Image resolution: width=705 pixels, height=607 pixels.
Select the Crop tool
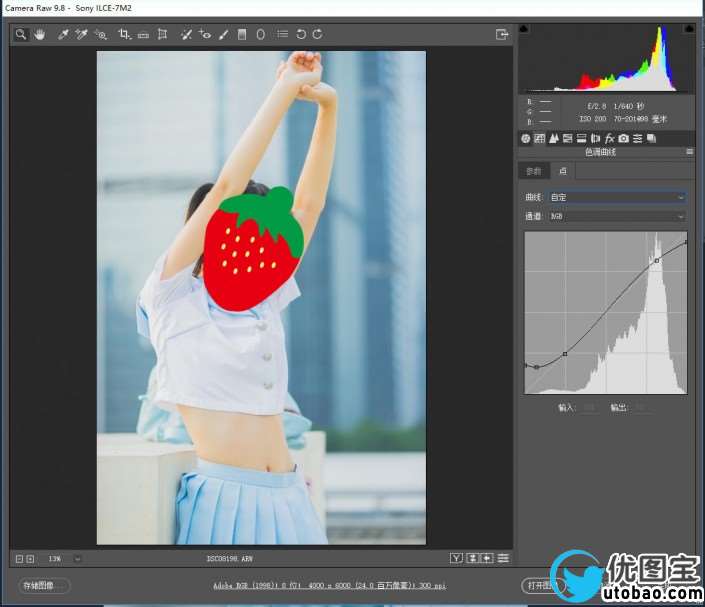(x=124, y=34)
